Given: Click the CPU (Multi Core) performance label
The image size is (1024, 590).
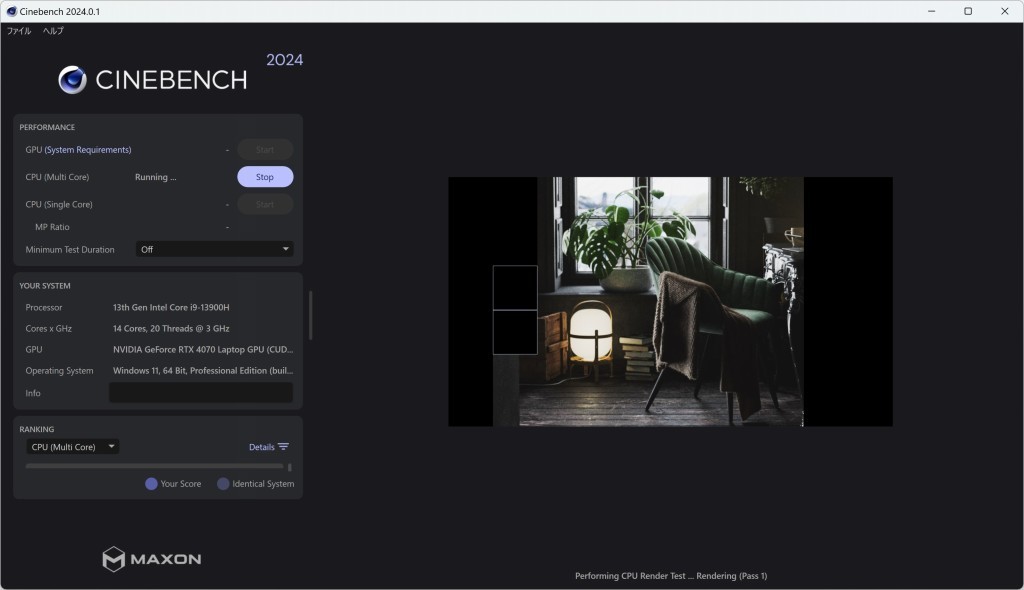Looking at the screenshot, I should click(57, 177).
